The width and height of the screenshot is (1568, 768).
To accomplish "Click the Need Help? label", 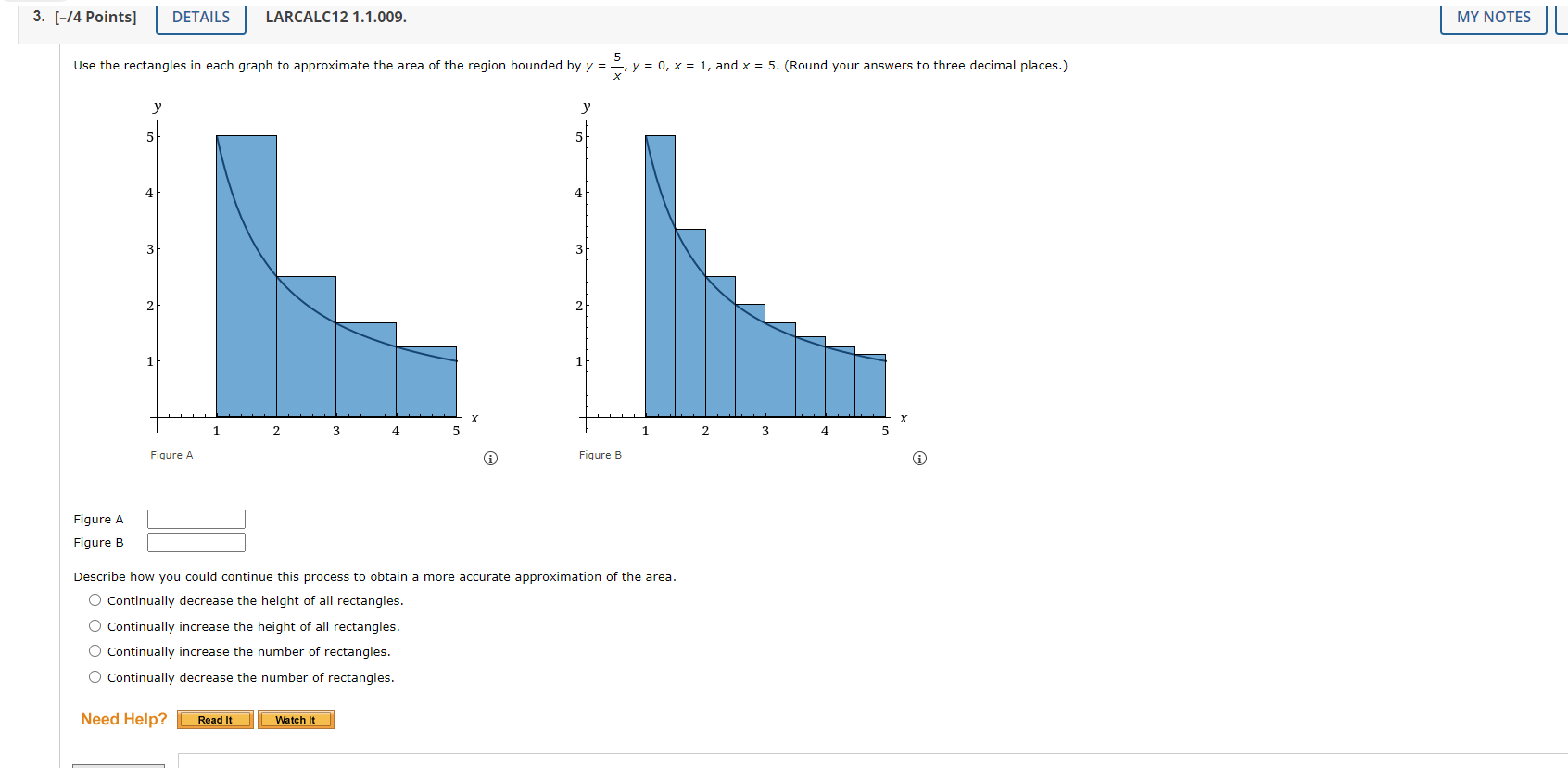I will [x=122, y=719].
